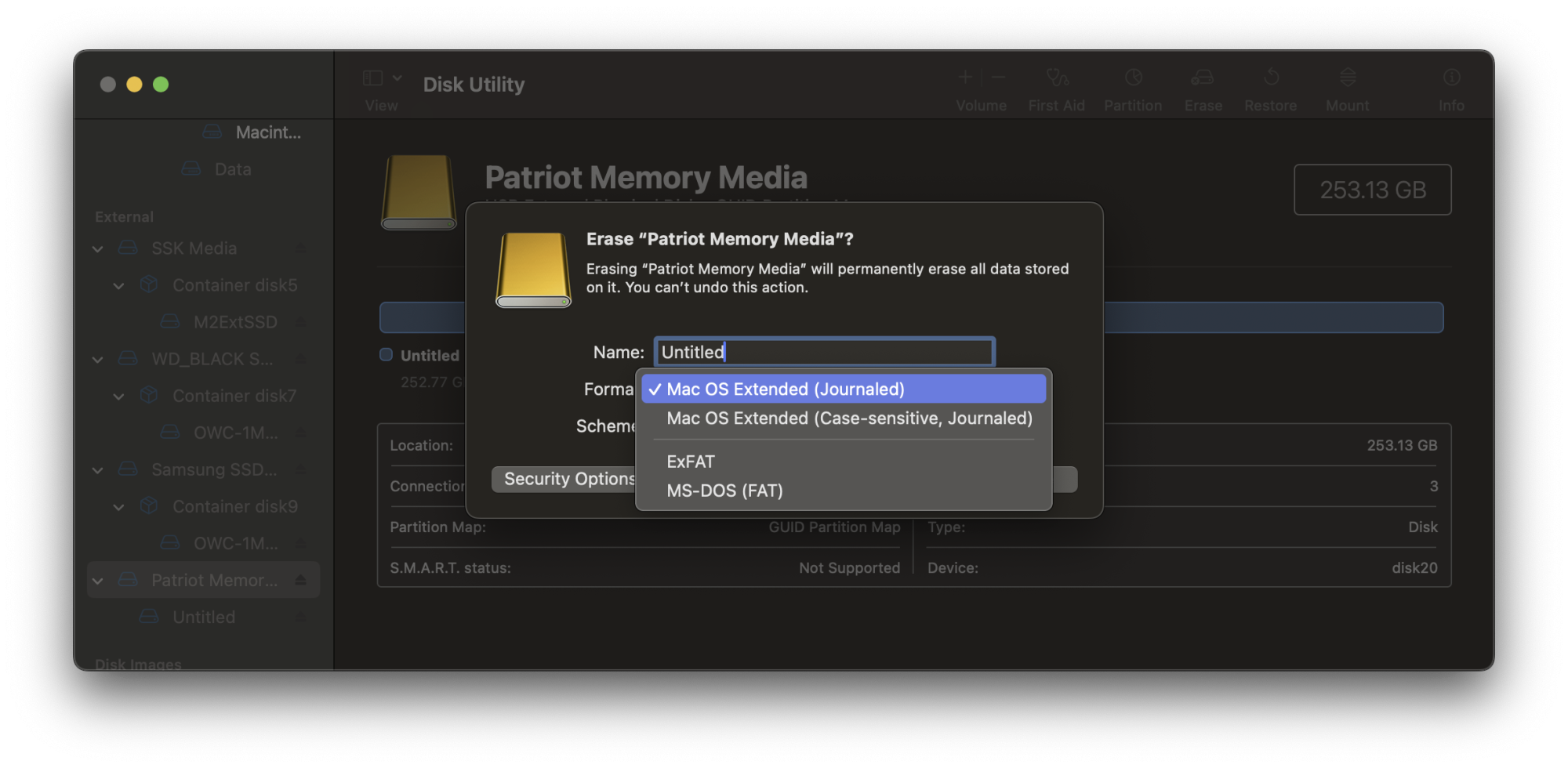Eject the Patriot Memor... disk
This screenshot has height=768, width=1568.
300,580
